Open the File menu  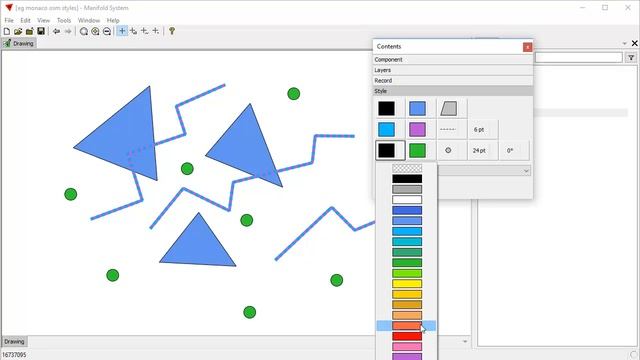pyautogui.click(x=9, y=20)
